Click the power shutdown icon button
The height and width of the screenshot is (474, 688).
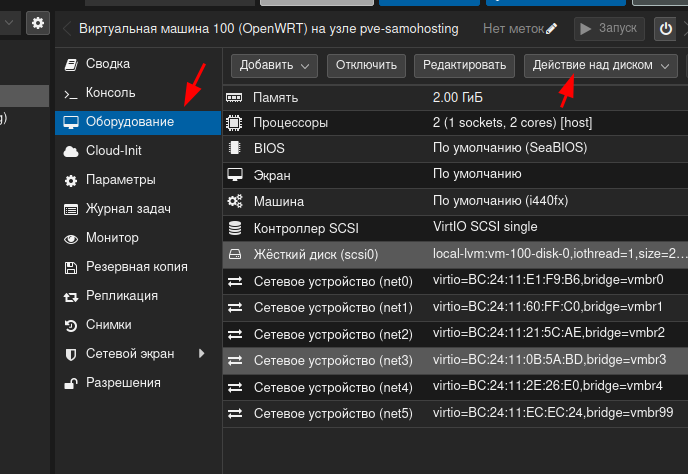coord(665,29)
